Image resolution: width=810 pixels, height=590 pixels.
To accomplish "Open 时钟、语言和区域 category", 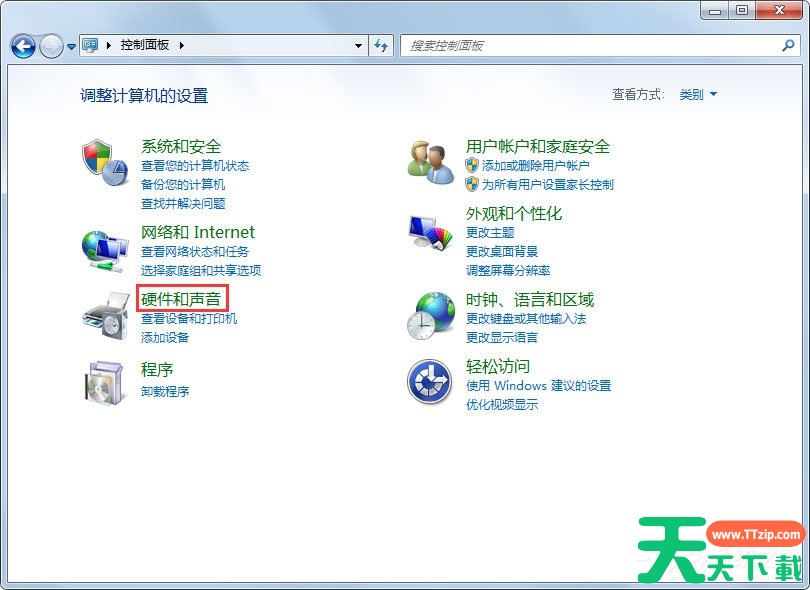I will tap(530, 300).
